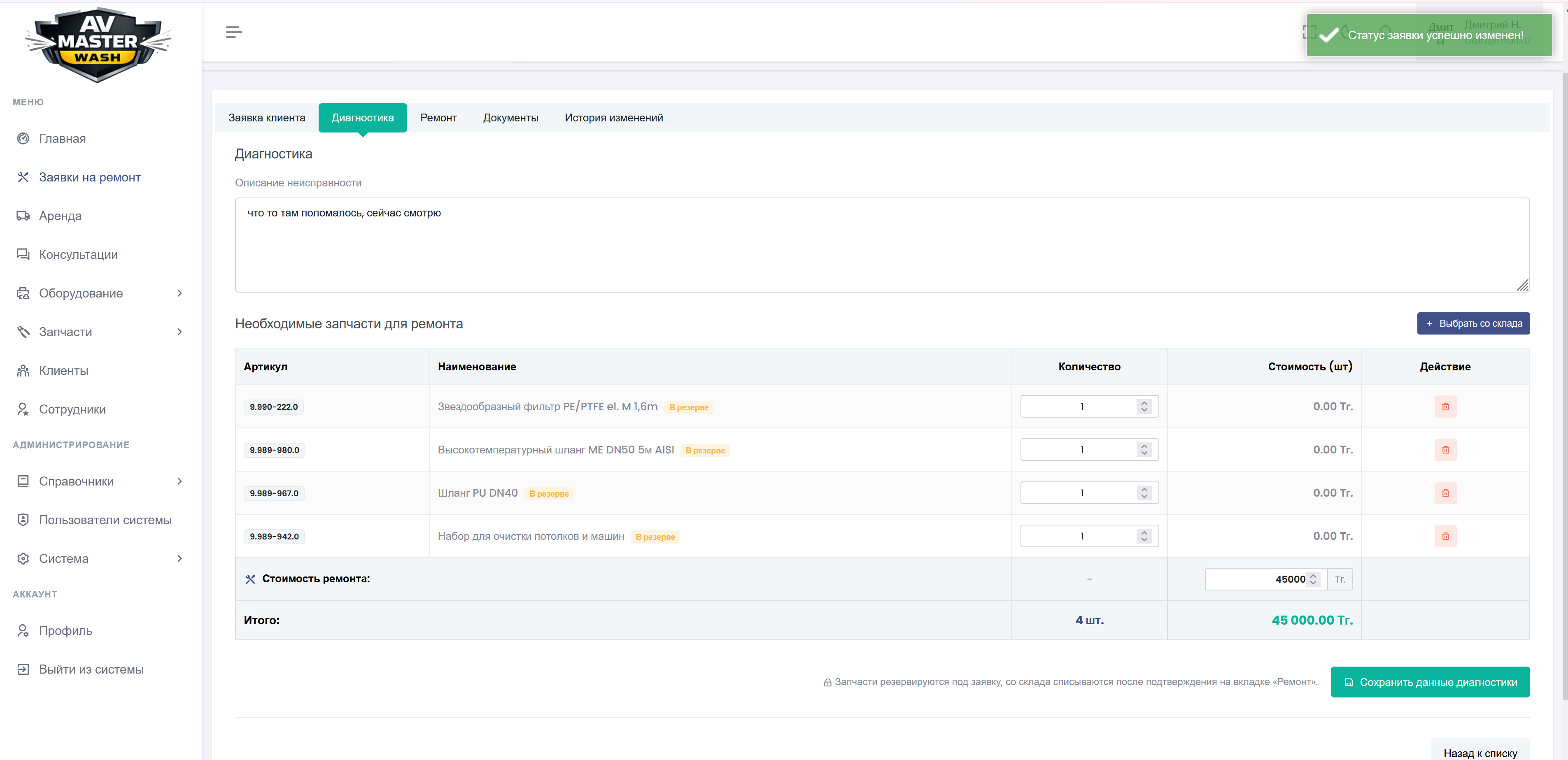Click the Стоимость ремонта 45000 field
1568x760 pixels.
(1265, 579)
